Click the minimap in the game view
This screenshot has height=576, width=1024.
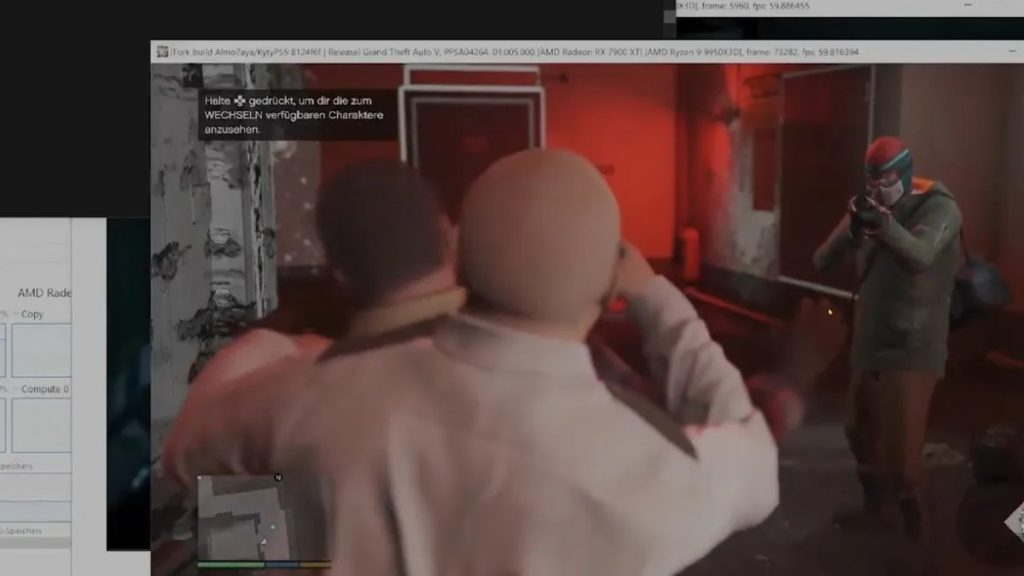pyautogui.click(x=243, y=517)
